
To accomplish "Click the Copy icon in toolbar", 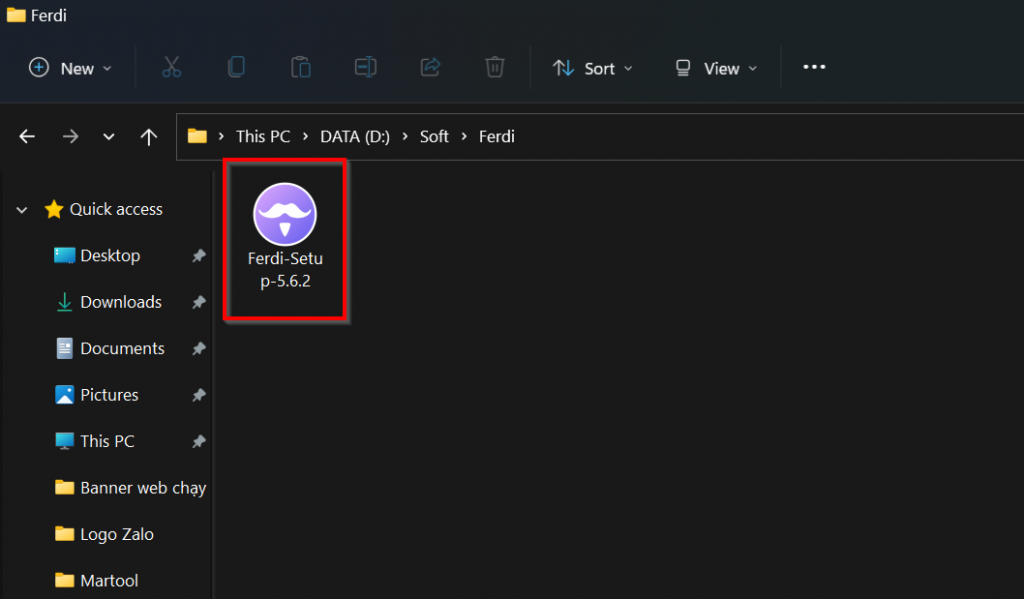I will [x=236, y=67].
